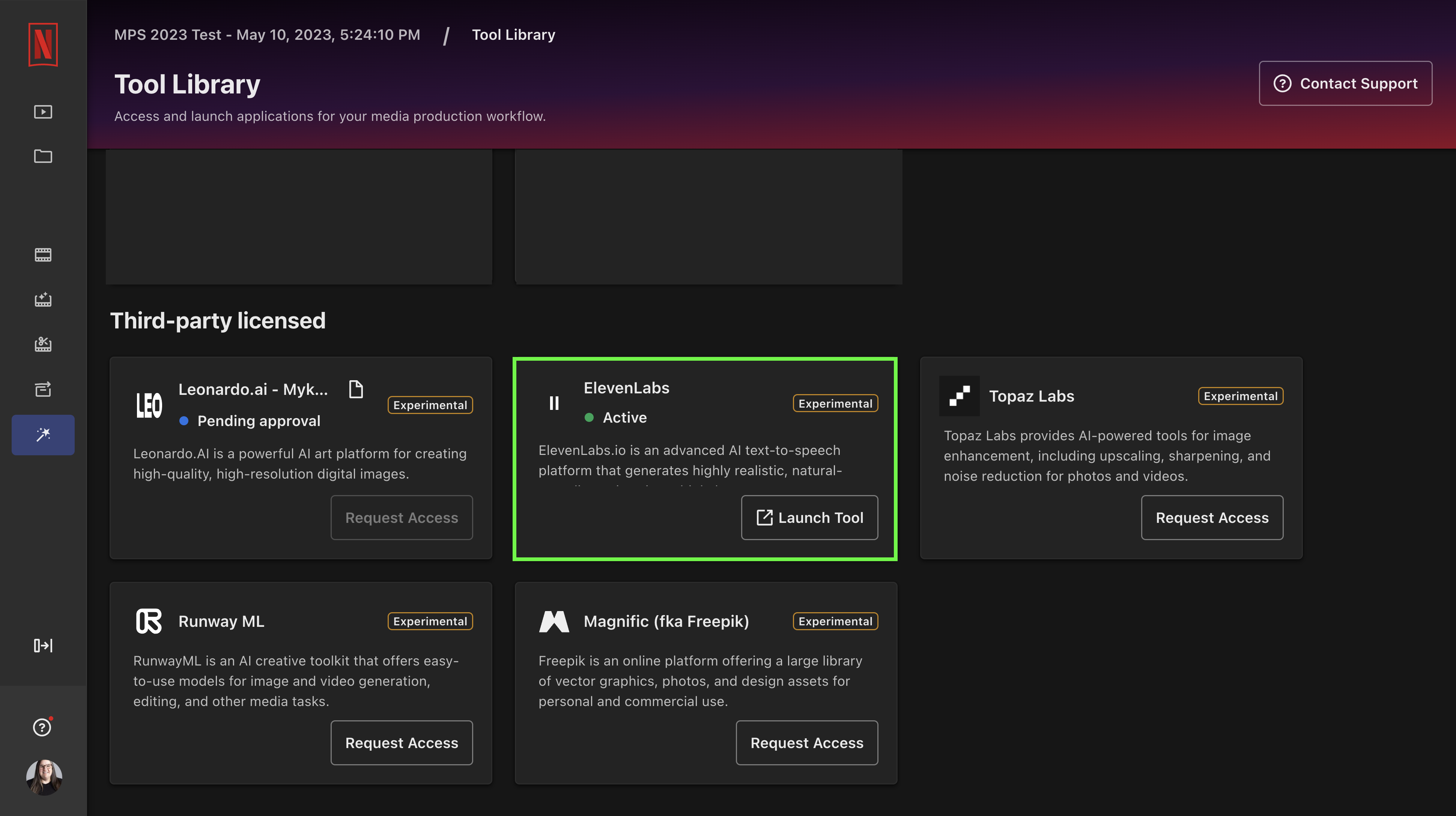Open the help question mark in sidebar
The height and width of the screenshot is (816, 1456).
tap(42, 727)
